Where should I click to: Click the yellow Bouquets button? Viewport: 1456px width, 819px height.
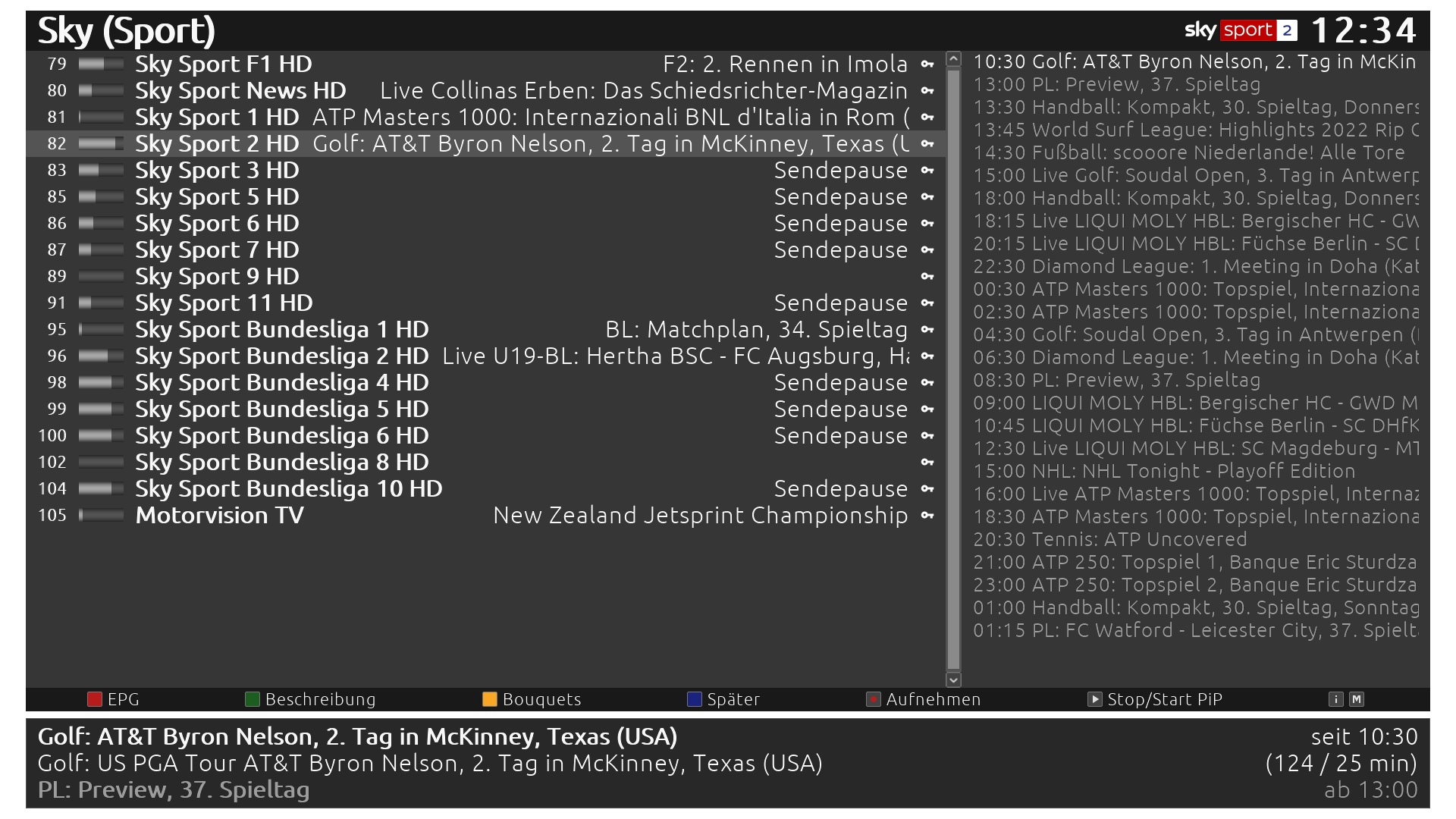(490, 699)
